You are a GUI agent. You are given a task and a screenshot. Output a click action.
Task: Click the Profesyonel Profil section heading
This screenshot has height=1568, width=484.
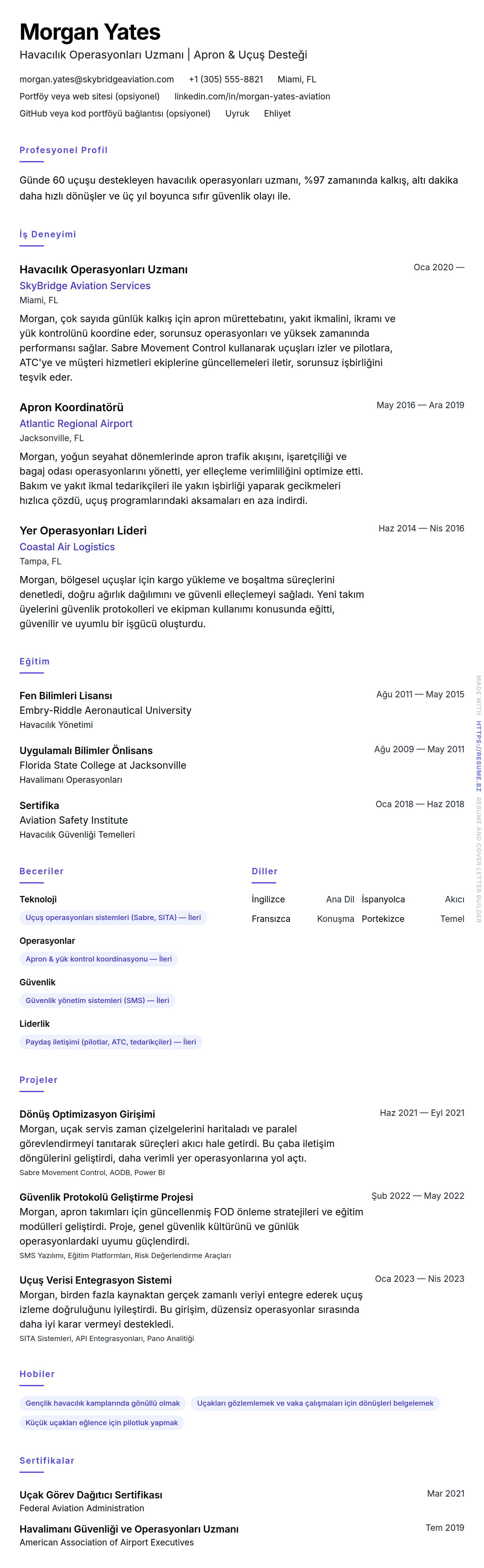[x=63, y=150]
